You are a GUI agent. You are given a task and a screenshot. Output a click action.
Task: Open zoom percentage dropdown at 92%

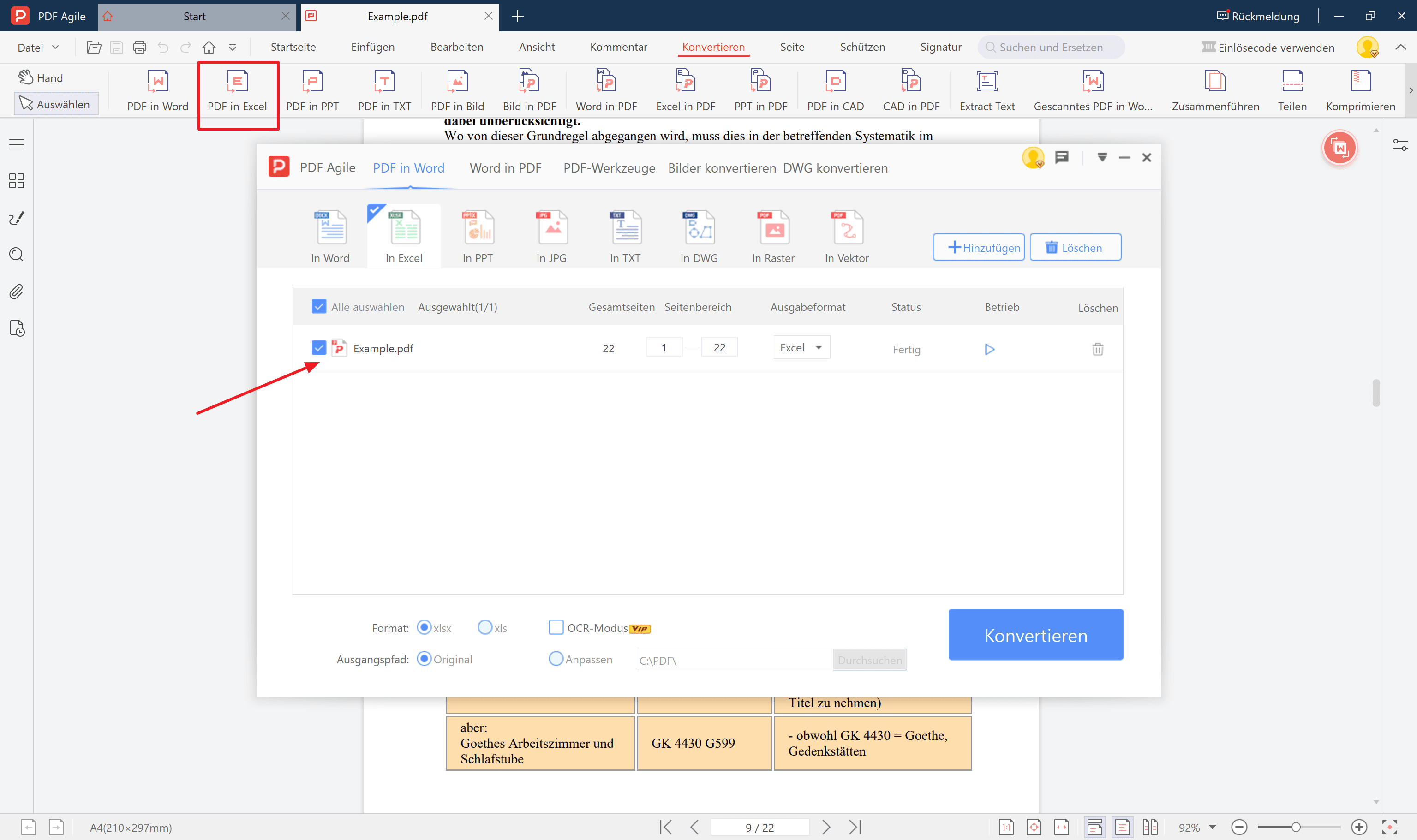point(1213,827)
